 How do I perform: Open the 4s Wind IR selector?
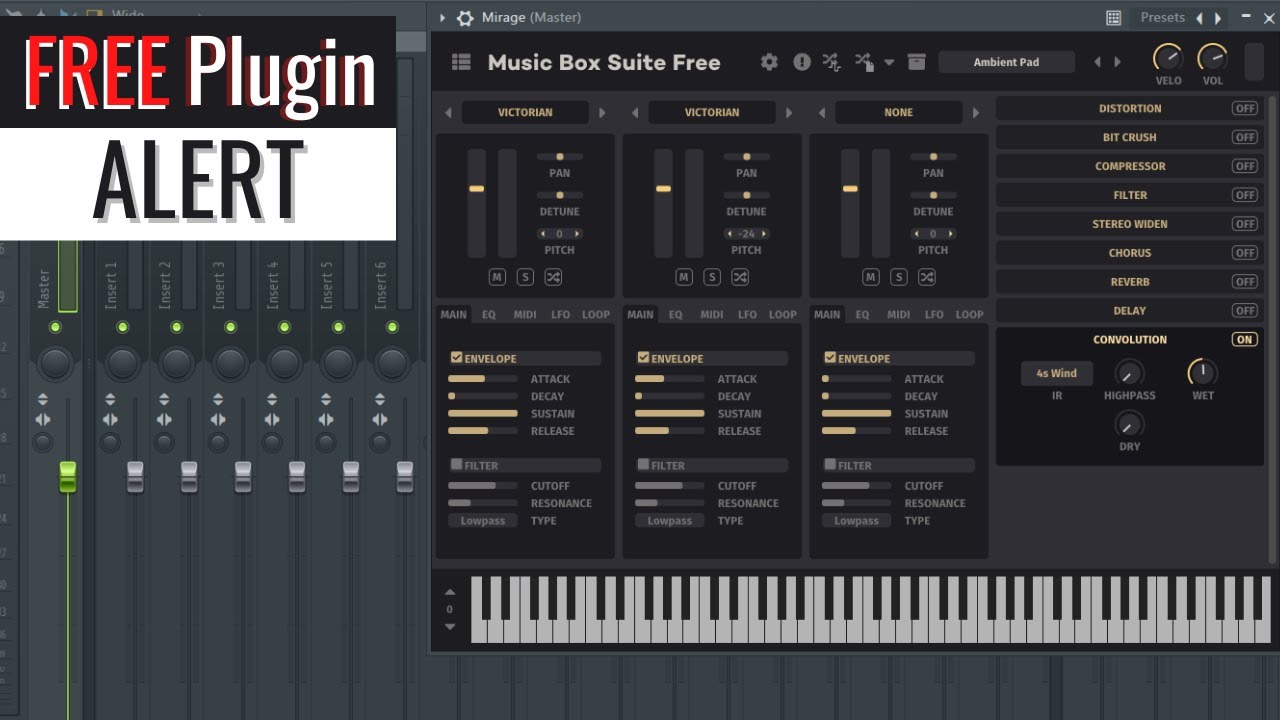pos(1057,373)
